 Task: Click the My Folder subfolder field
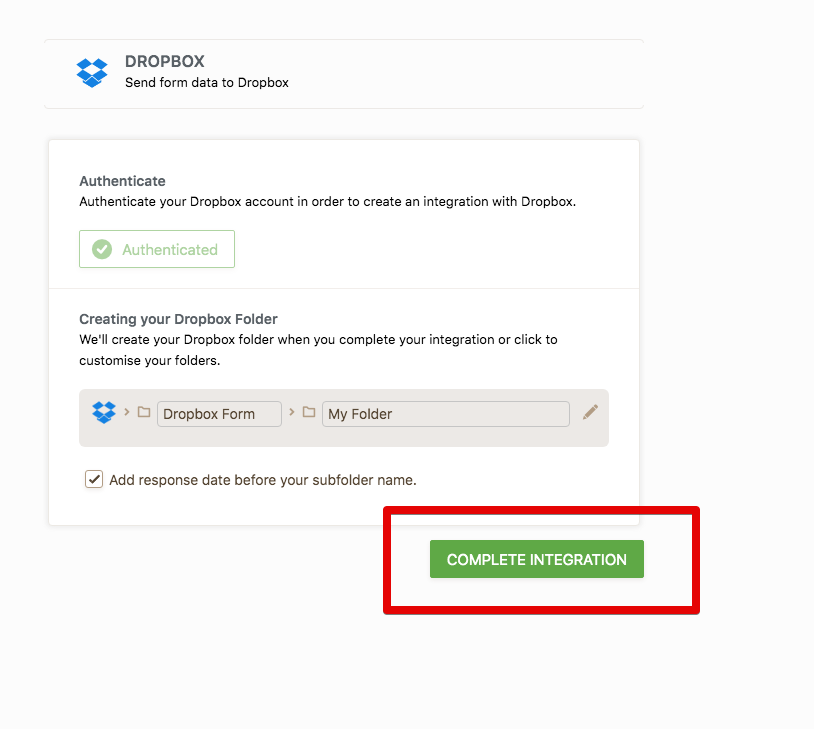[446, 414]
